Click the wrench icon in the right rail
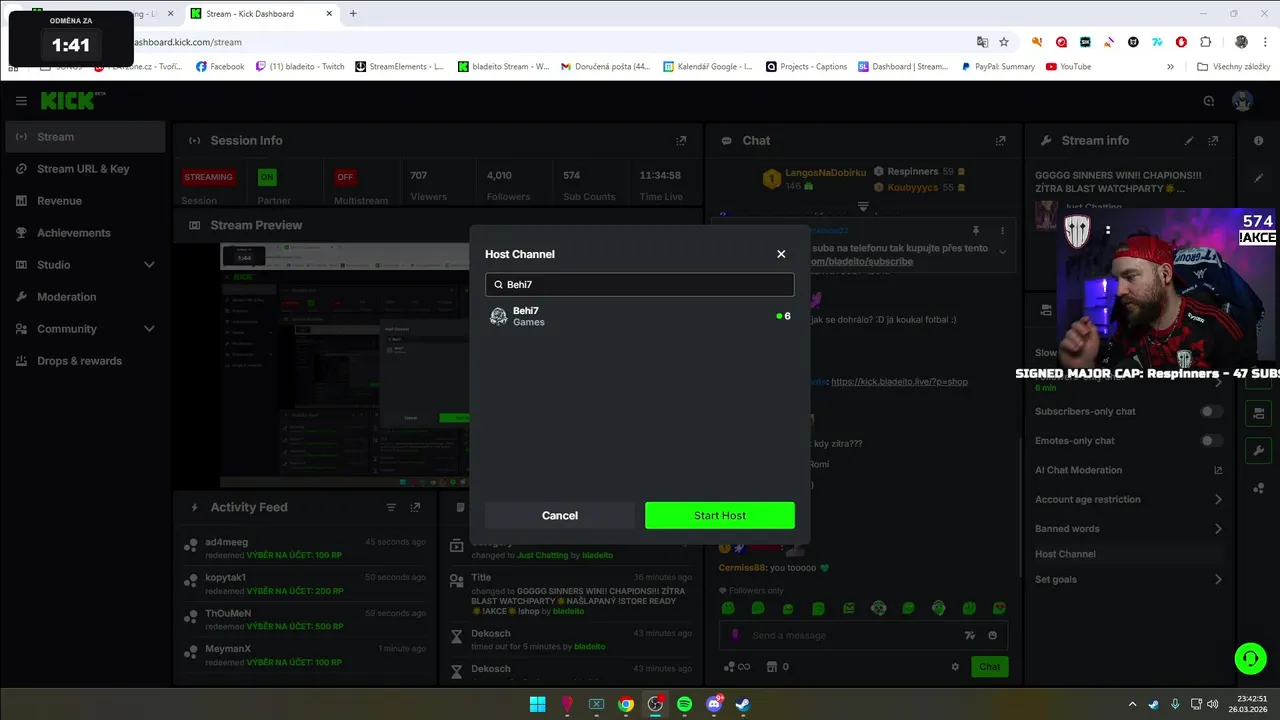 (1258, 449)
